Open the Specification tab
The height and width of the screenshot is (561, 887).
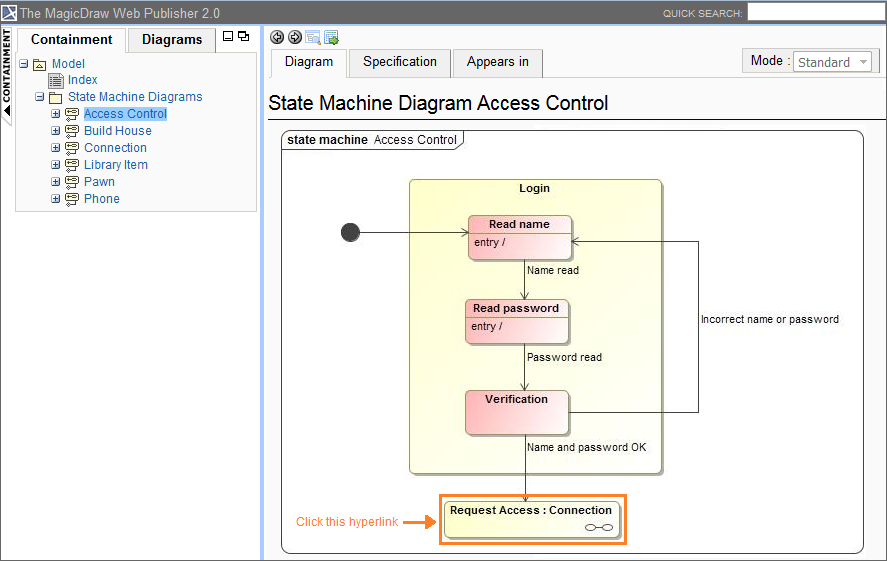[399, 62]
